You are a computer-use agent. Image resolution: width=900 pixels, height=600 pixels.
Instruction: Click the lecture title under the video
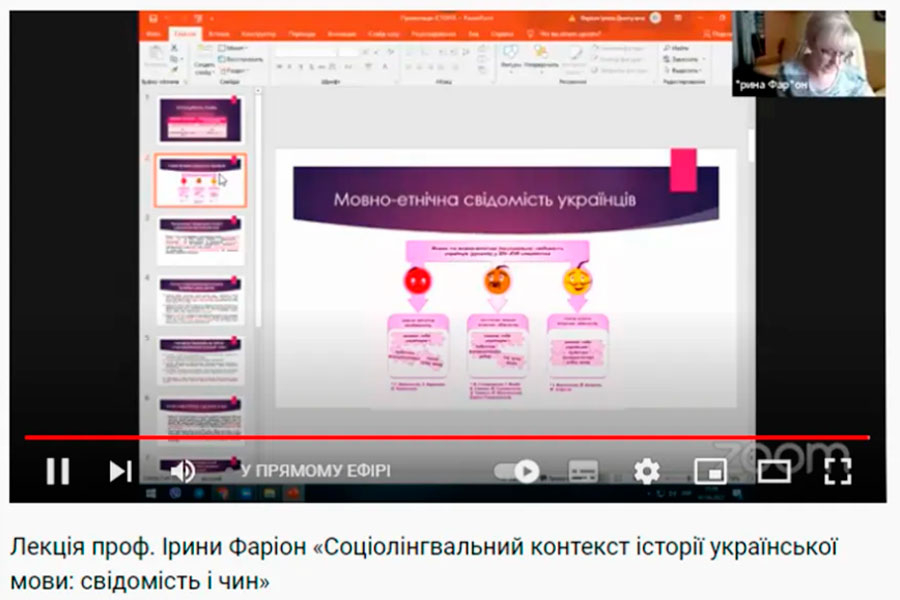pyautogui.click(x=424, y=563)
